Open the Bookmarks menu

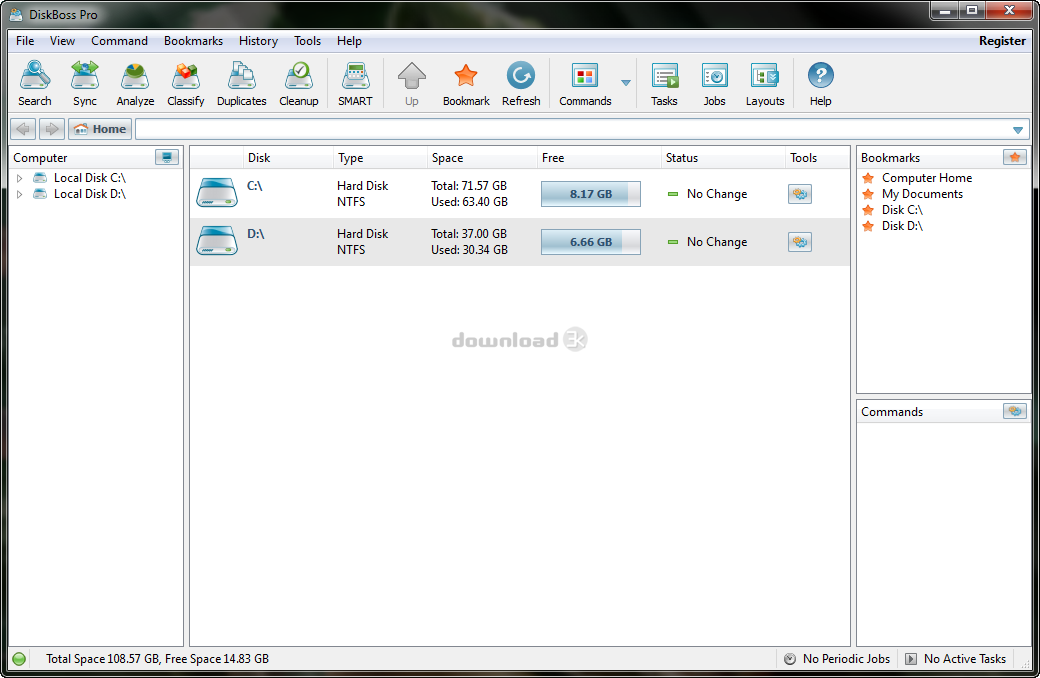[193, 40]
